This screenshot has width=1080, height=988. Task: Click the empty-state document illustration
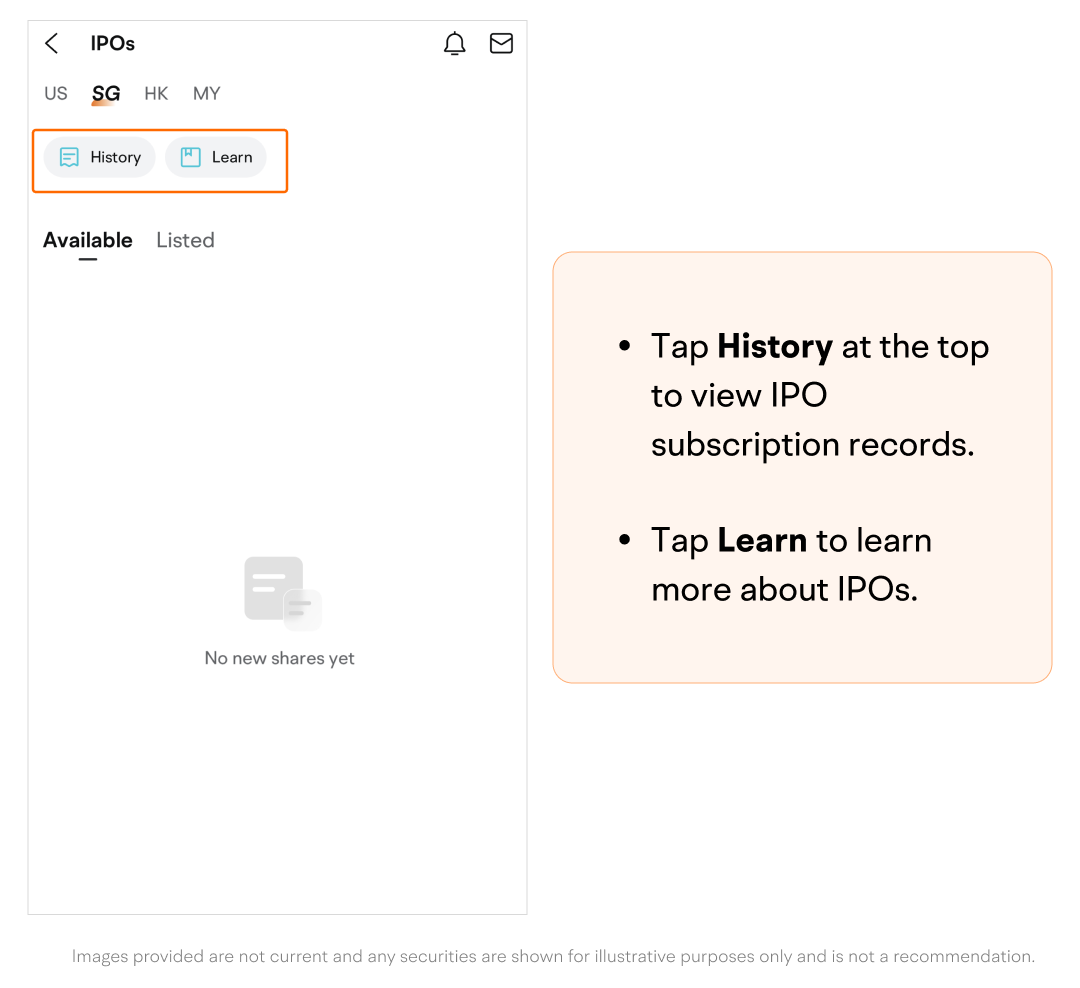pyautogui.click(x=282, y=593)
